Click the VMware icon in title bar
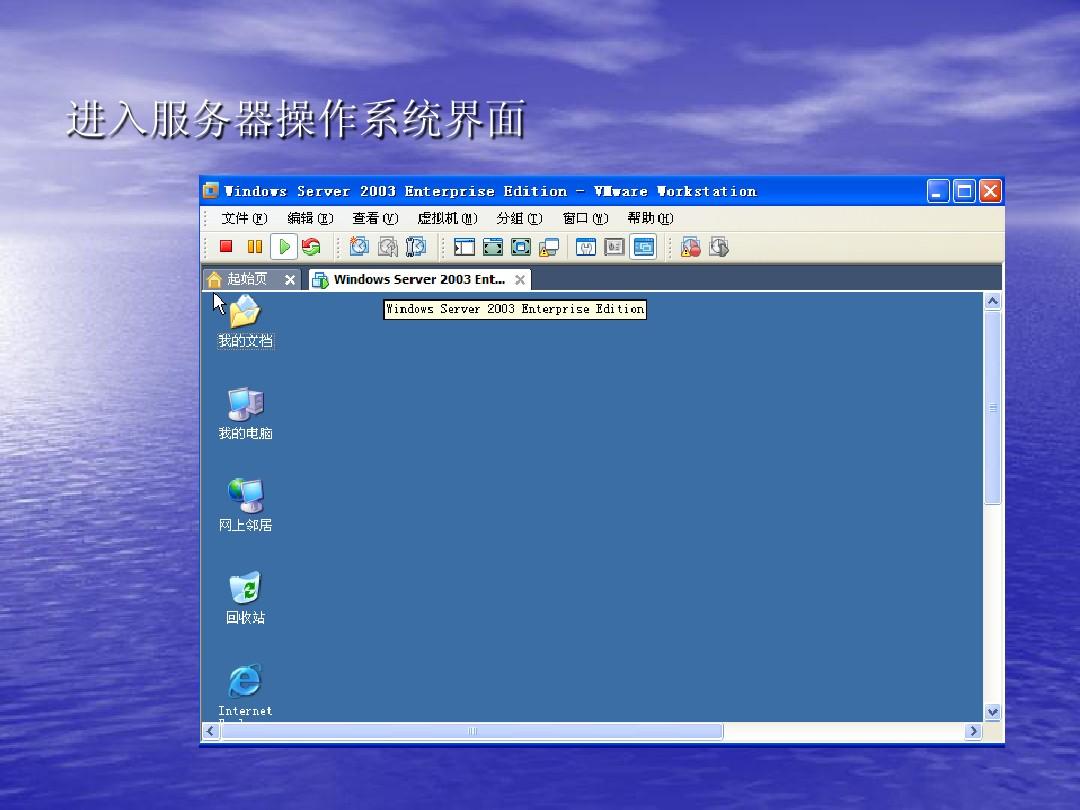Image resolution: width=1080 pixels, height=810 pixels. point(211,191)
